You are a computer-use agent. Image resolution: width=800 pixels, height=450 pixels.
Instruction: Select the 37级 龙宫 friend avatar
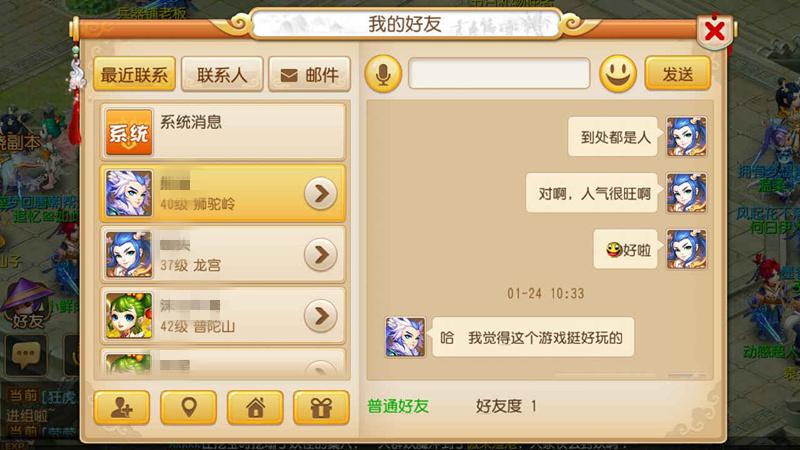point(129,255)
